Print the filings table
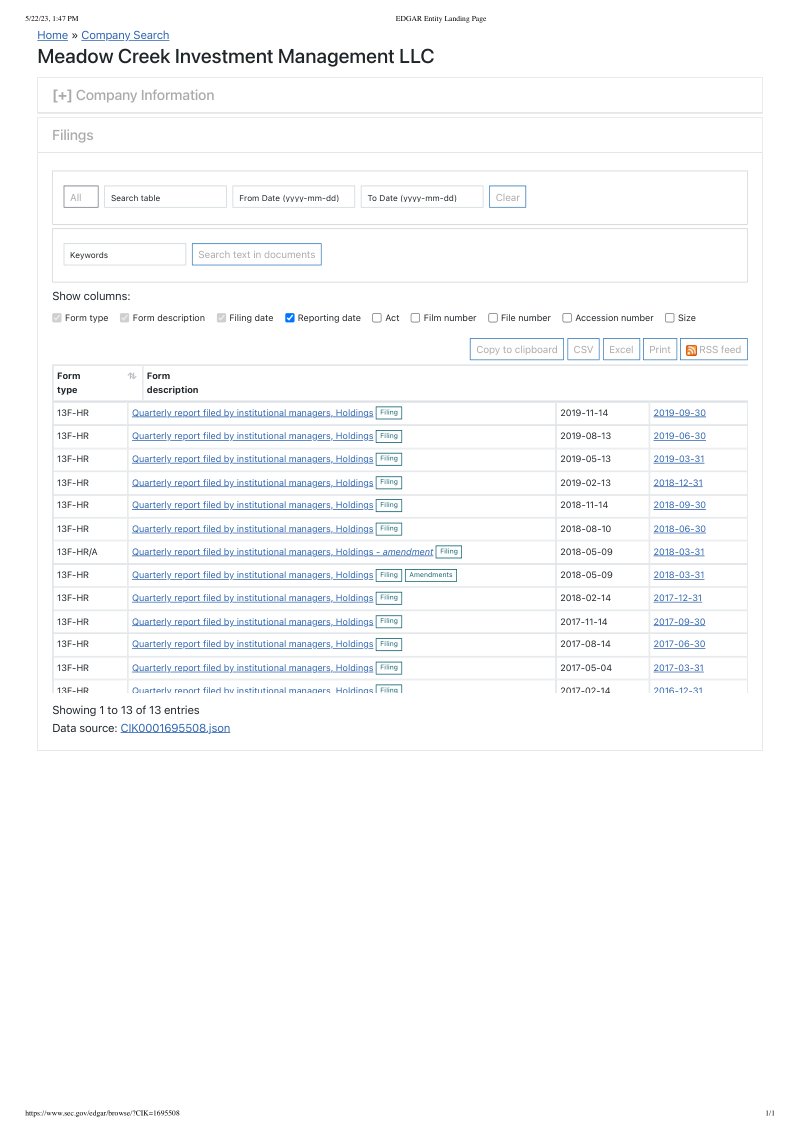The height and width of the screenshot is (1132, 800). [660, 349]
